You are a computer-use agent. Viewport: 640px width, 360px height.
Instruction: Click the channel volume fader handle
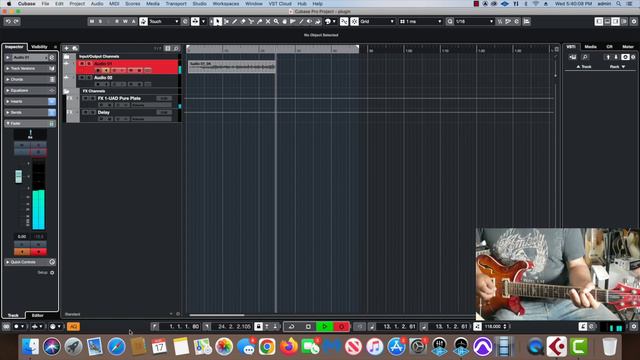19,176
